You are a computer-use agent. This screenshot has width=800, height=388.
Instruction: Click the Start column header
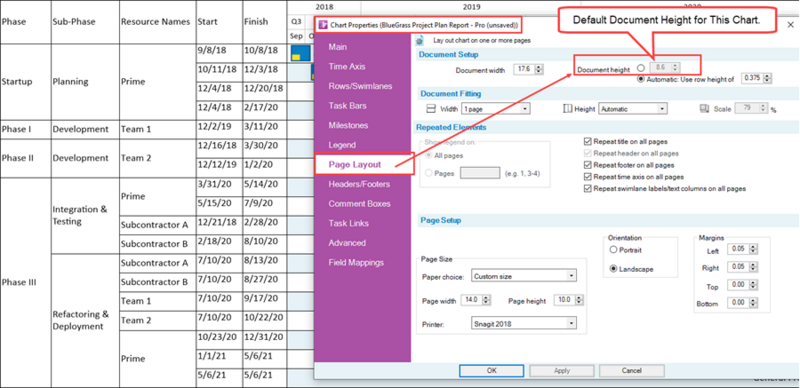219,22
